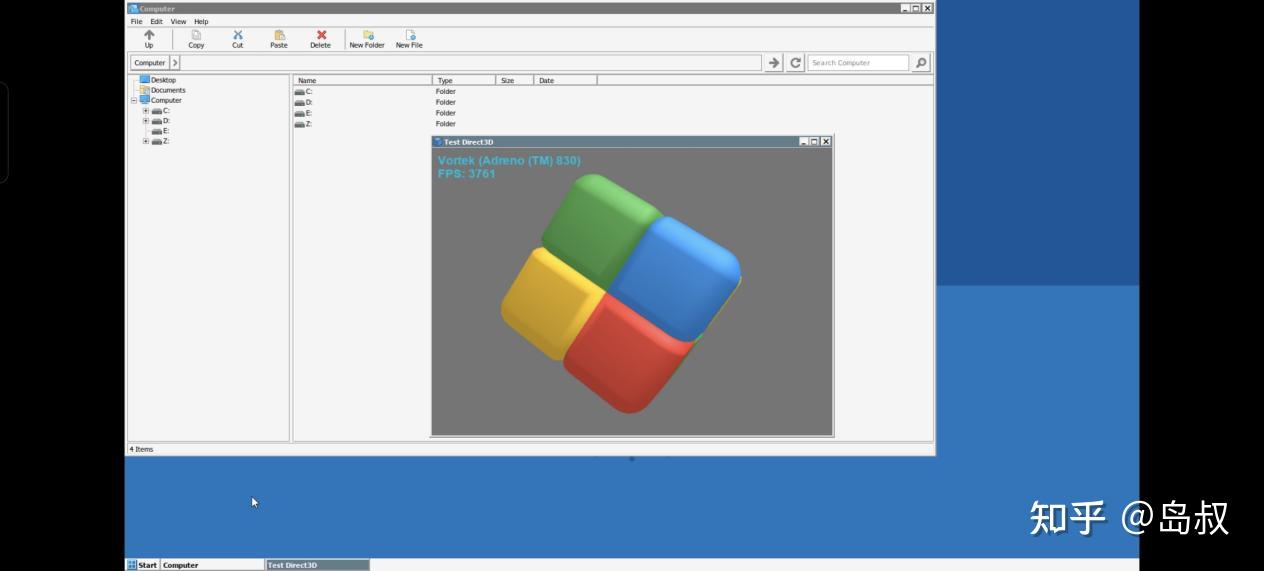
Task: Click the address path field
Action: pyautogui.click(x=471, y=63)
